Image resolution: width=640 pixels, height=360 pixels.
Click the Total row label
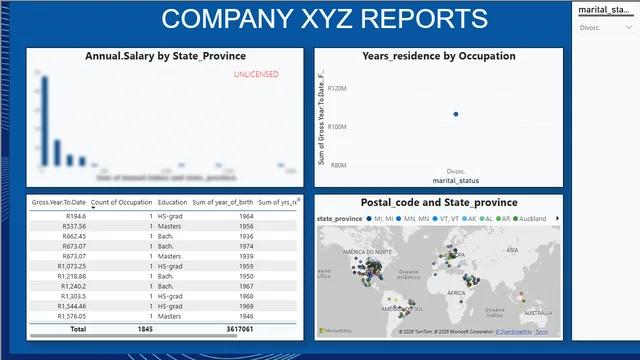(x=78, y=329)
